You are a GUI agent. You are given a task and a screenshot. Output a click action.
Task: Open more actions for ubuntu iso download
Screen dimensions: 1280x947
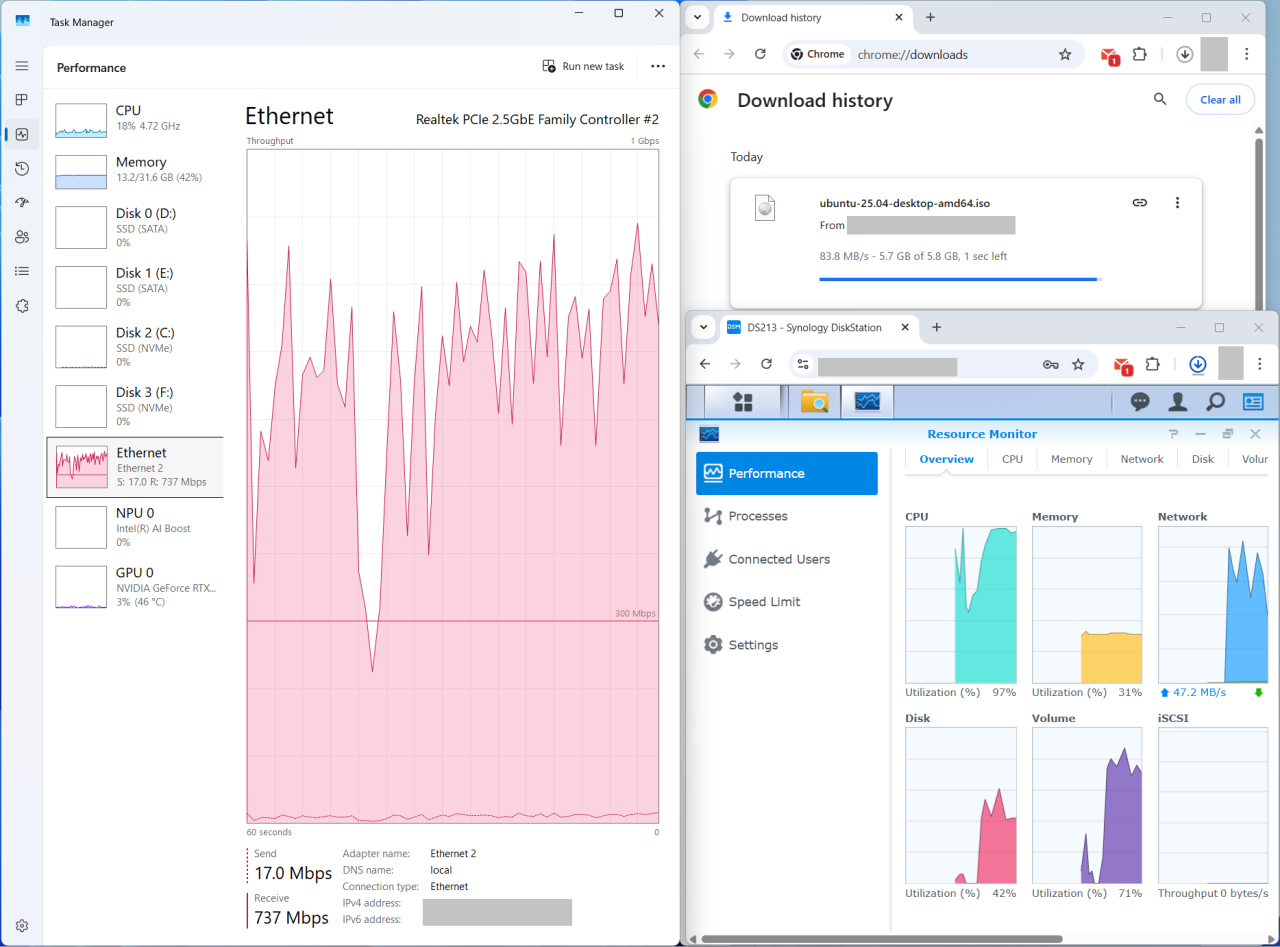click(1177, 202)
